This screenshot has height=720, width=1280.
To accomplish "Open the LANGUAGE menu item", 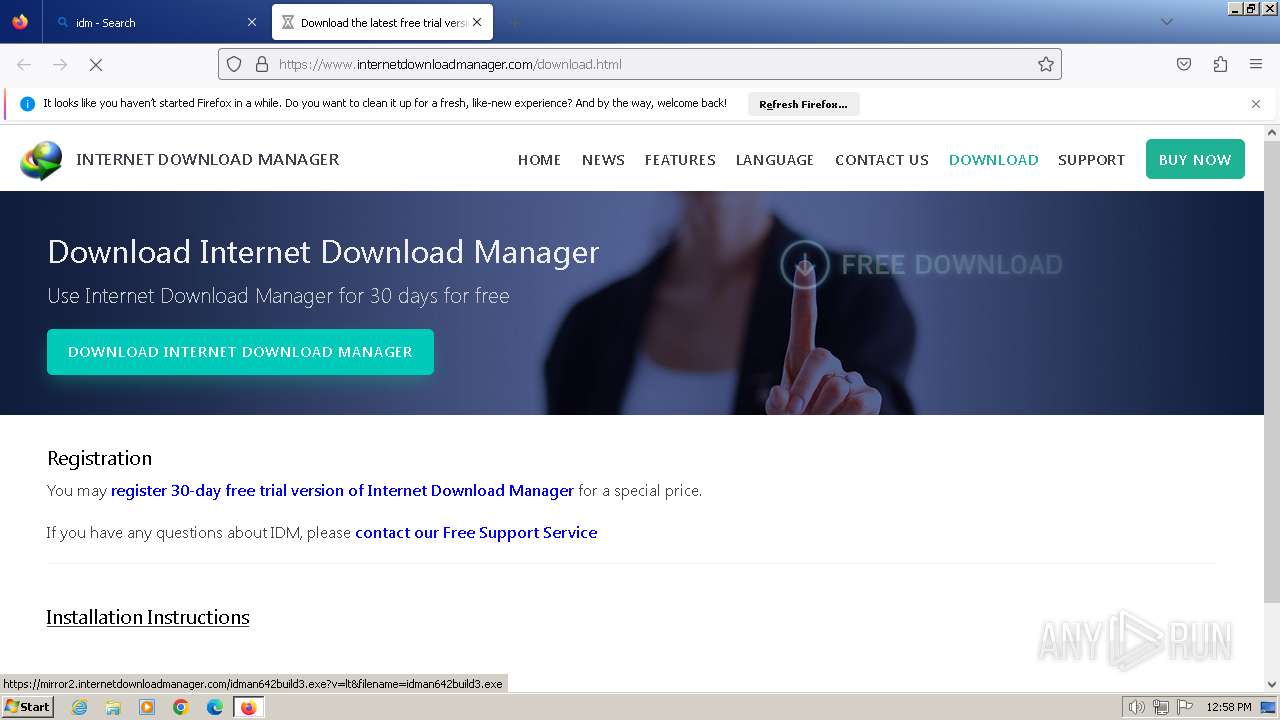I will [x=775, y=160].
